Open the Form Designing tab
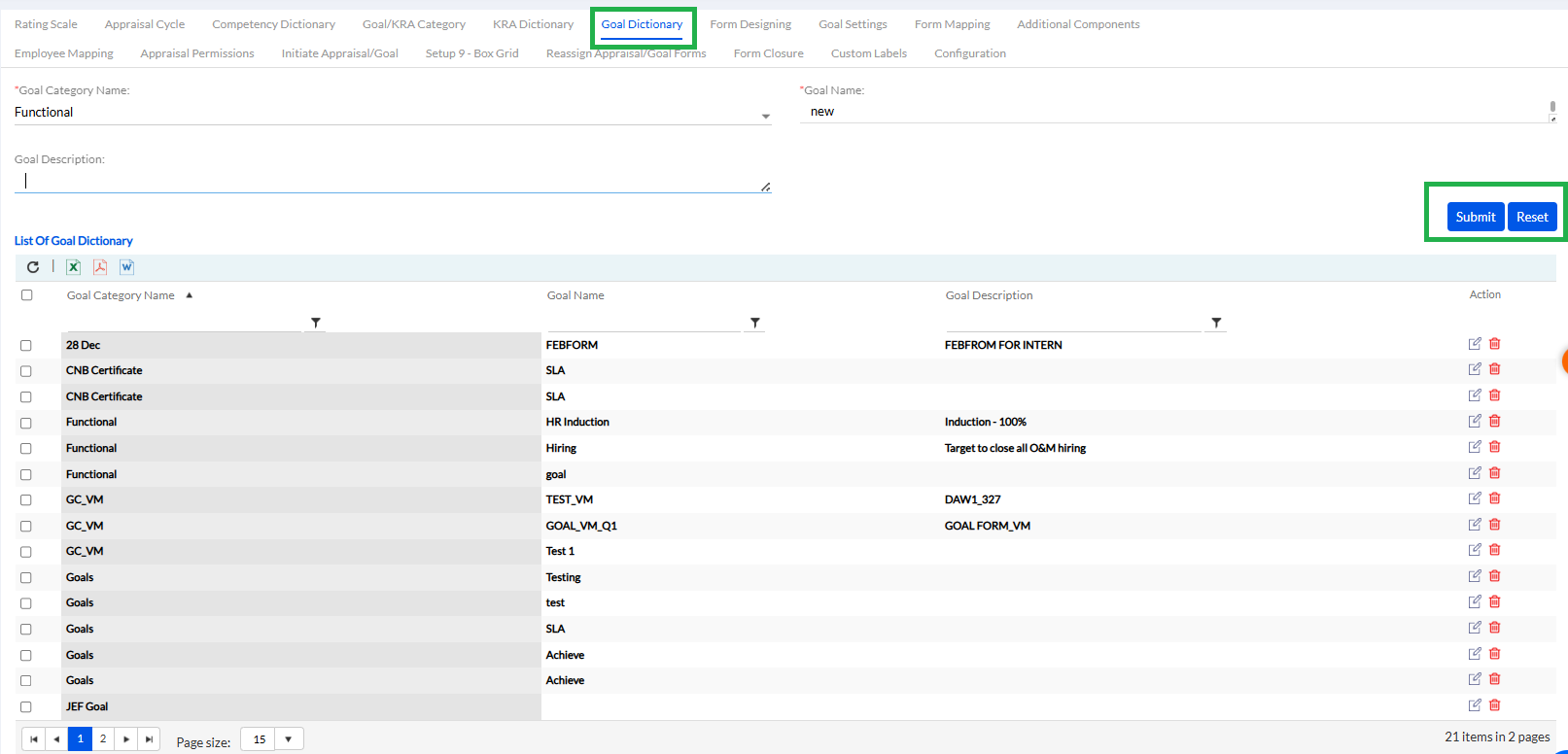 750,24
